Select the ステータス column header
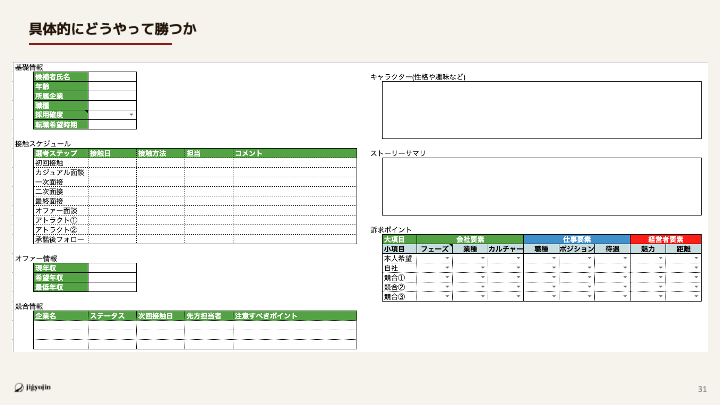 coord(112,316)
